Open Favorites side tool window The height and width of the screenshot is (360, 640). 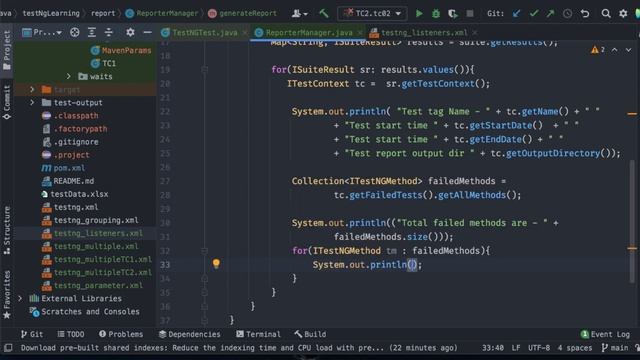tap(7, 295)
